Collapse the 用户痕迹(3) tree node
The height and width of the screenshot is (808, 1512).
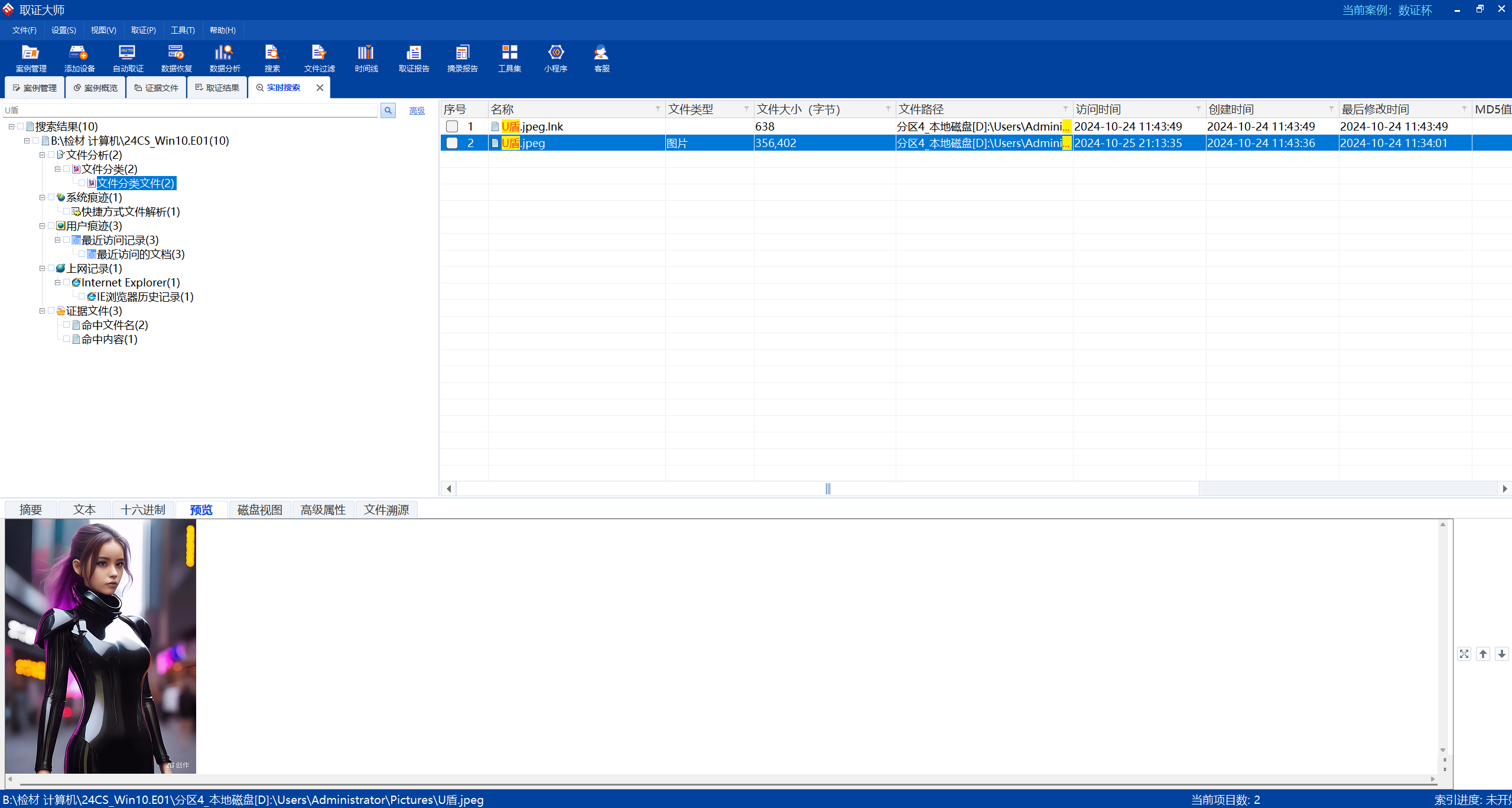pos(42,226)
